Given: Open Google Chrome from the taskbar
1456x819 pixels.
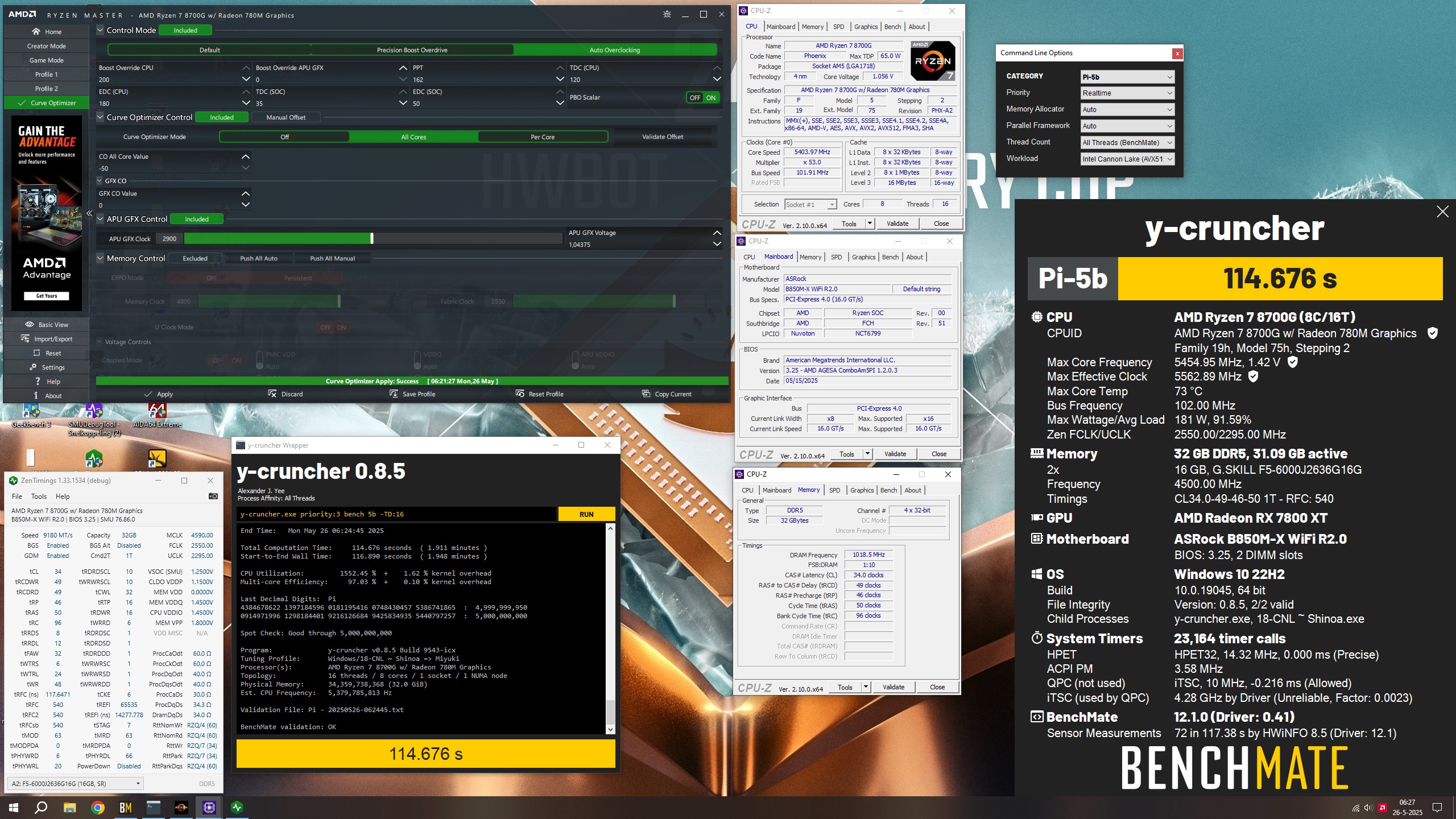Looking at the screenshot, I should coord(98,808).
